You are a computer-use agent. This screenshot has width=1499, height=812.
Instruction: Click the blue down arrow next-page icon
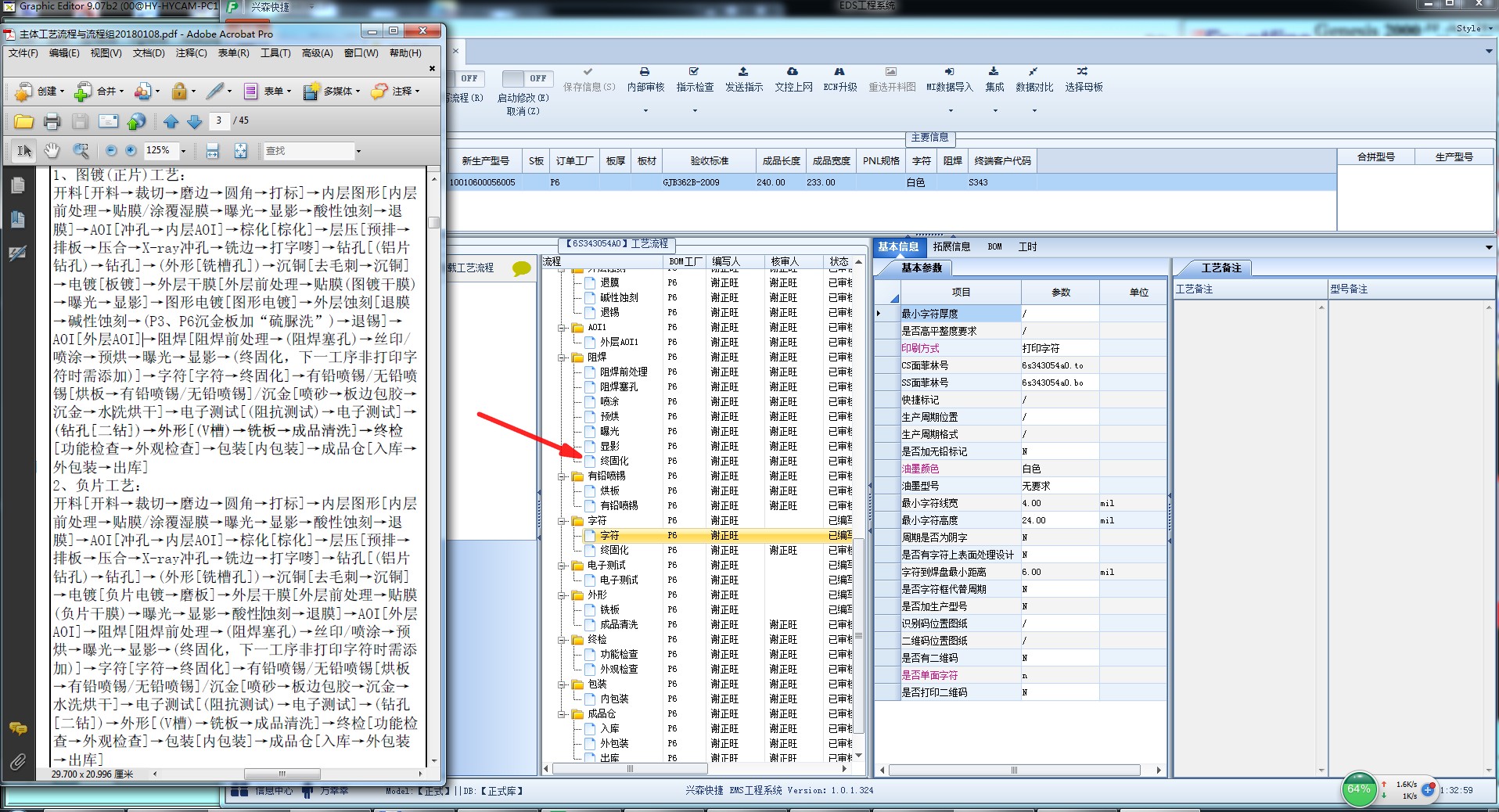[x=194, y=121]
